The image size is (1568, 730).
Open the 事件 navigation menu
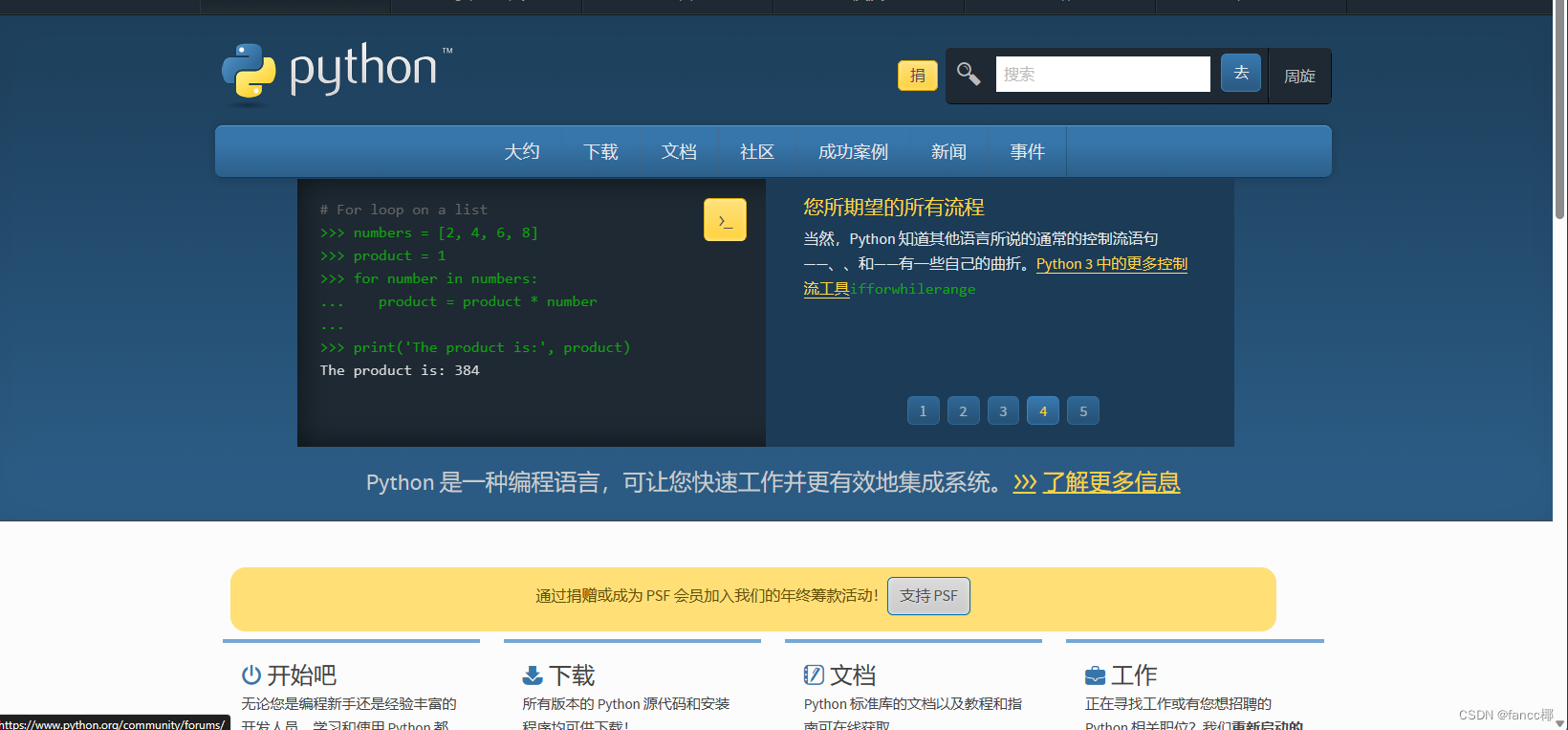[x=1028, y=151]
